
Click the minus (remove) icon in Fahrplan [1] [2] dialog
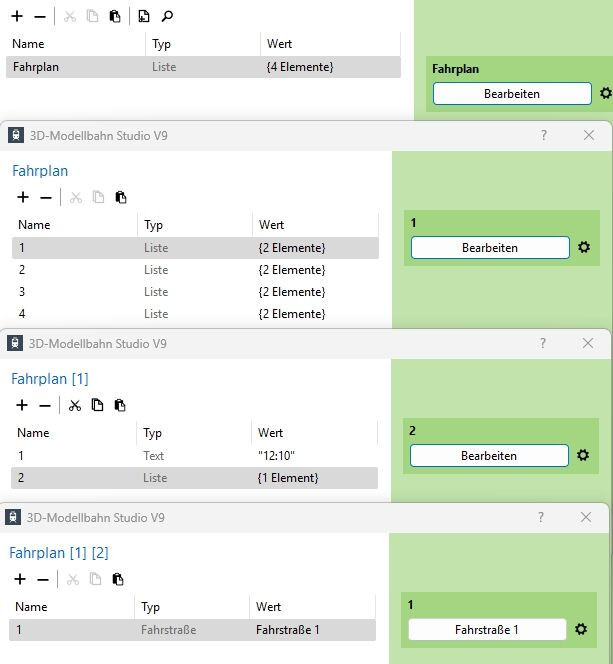tap(43, 579)
